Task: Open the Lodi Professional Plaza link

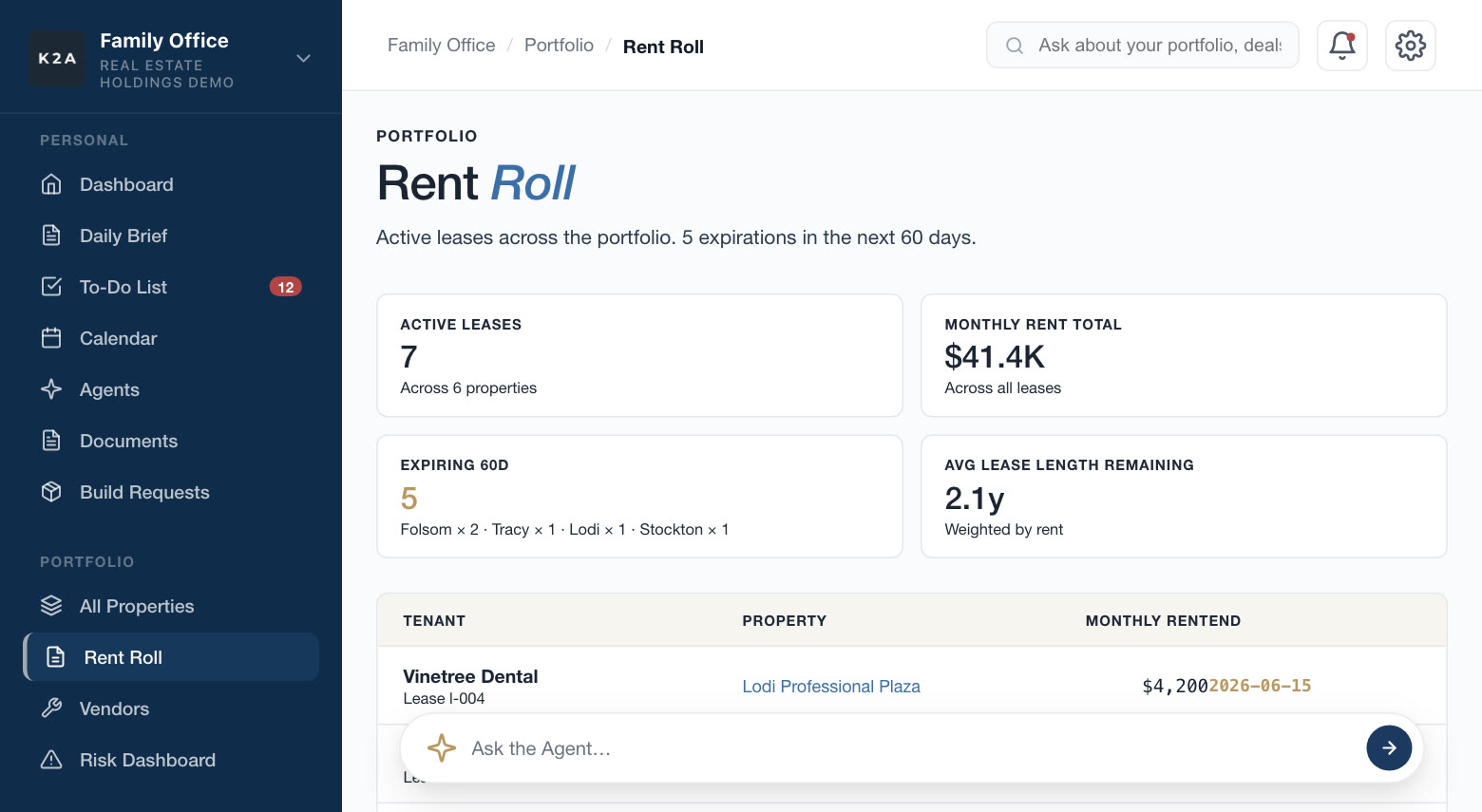Action: click(831, 687)
